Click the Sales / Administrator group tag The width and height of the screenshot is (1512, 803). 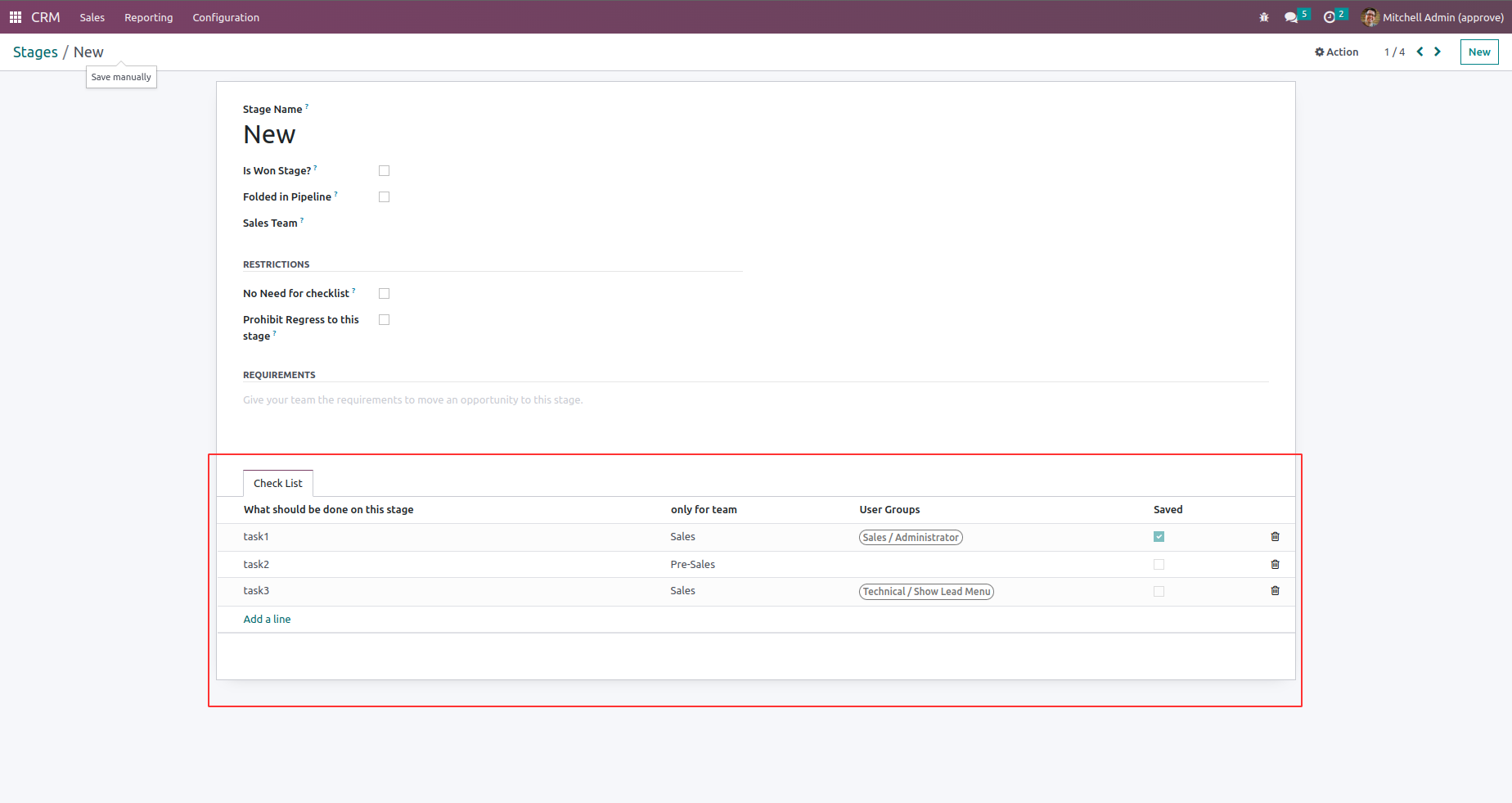[911, 538]
